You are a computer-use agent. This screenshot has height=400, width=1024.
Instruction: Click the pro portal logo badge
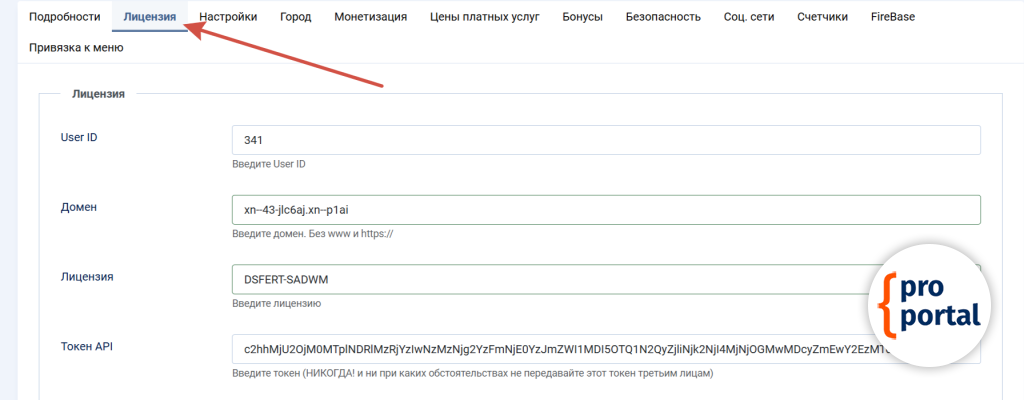pos(929,305)
